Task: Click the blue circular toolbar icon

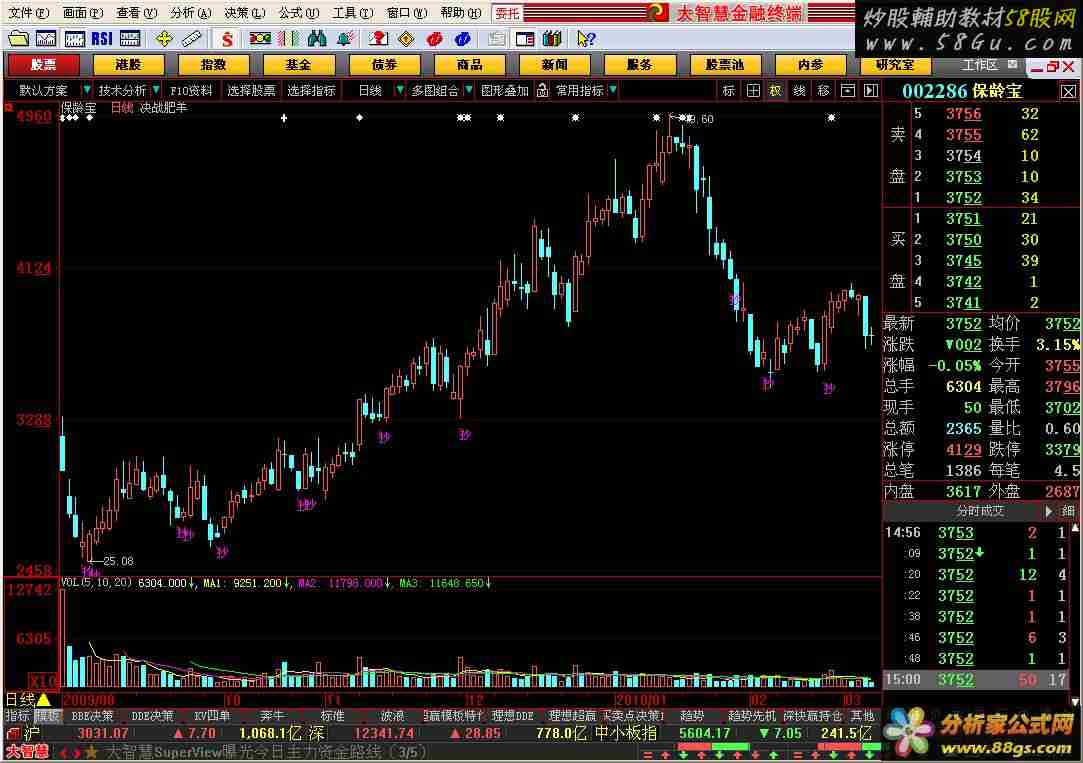Action: point(463,39)
